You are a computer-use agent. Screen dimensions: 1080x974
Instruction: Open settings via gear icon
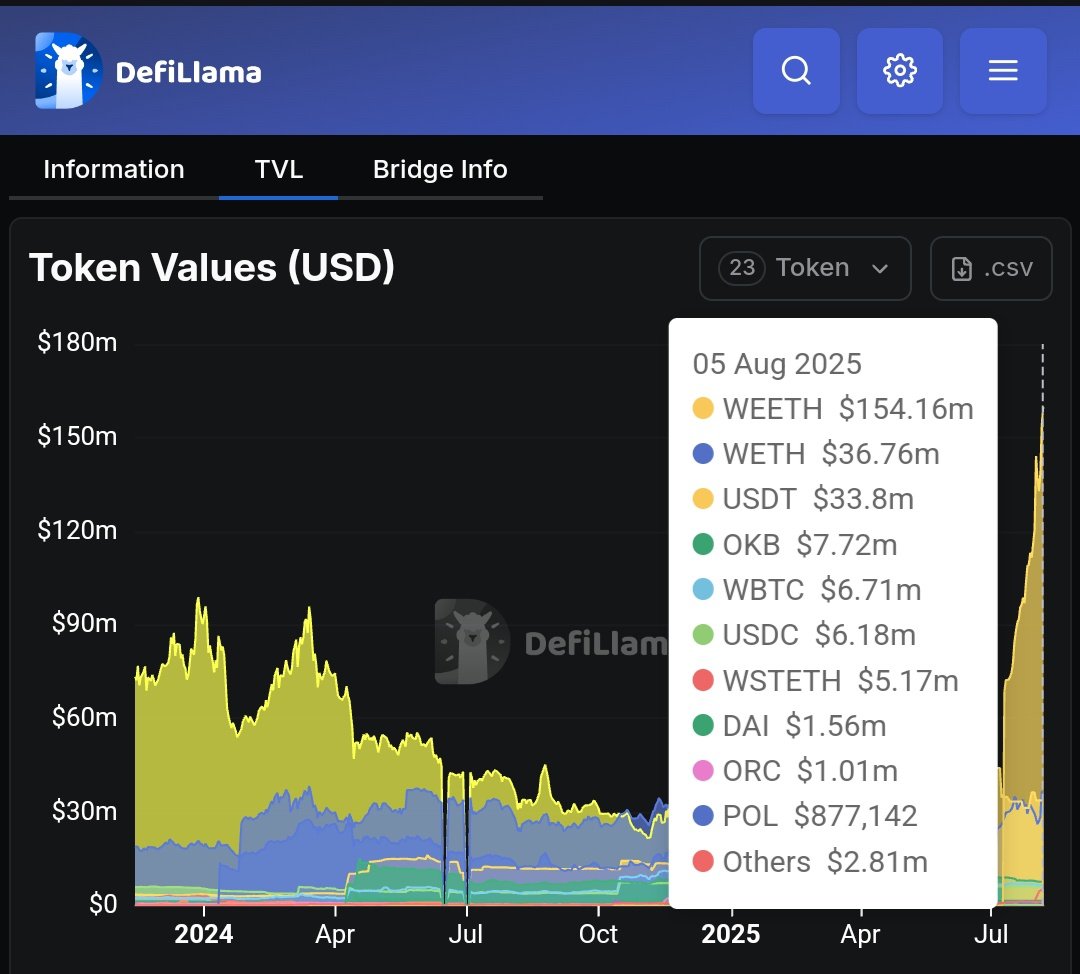click(x=900, y=71)
